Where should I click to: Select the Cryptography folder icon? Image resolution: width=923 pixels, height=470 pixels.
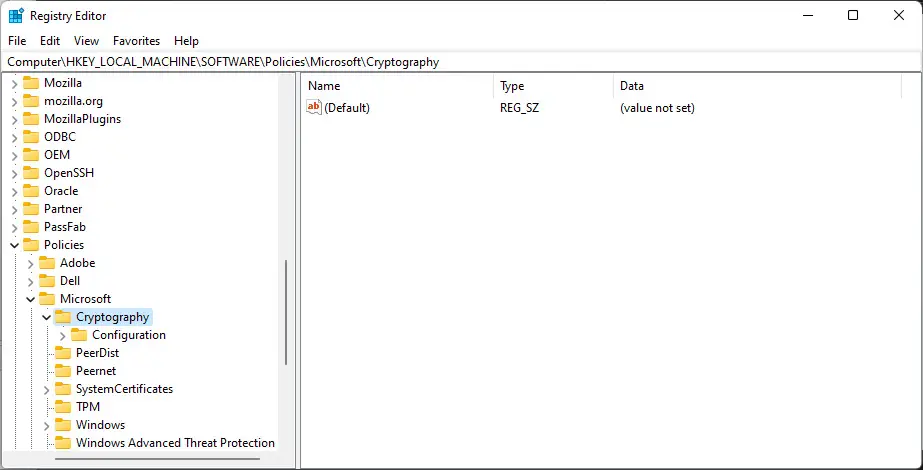pos(62,317)
